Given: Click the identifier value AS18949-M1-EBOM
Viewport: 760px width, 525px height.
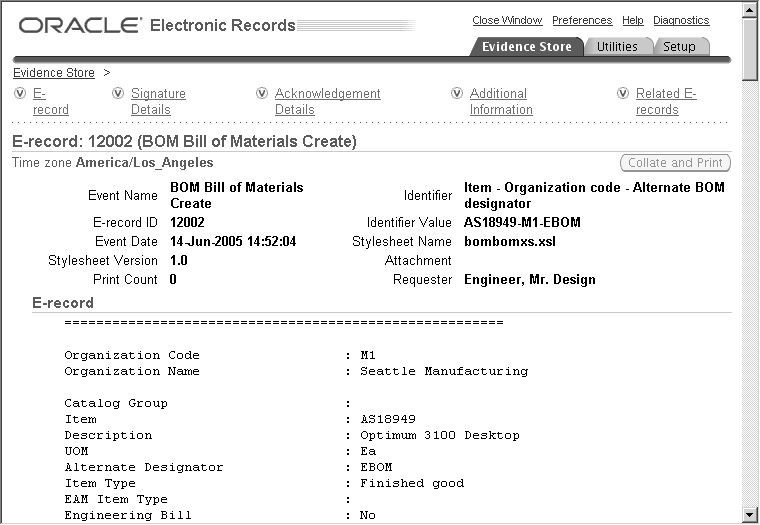Looking at the screenshot, I should click(x=522, y=223).
